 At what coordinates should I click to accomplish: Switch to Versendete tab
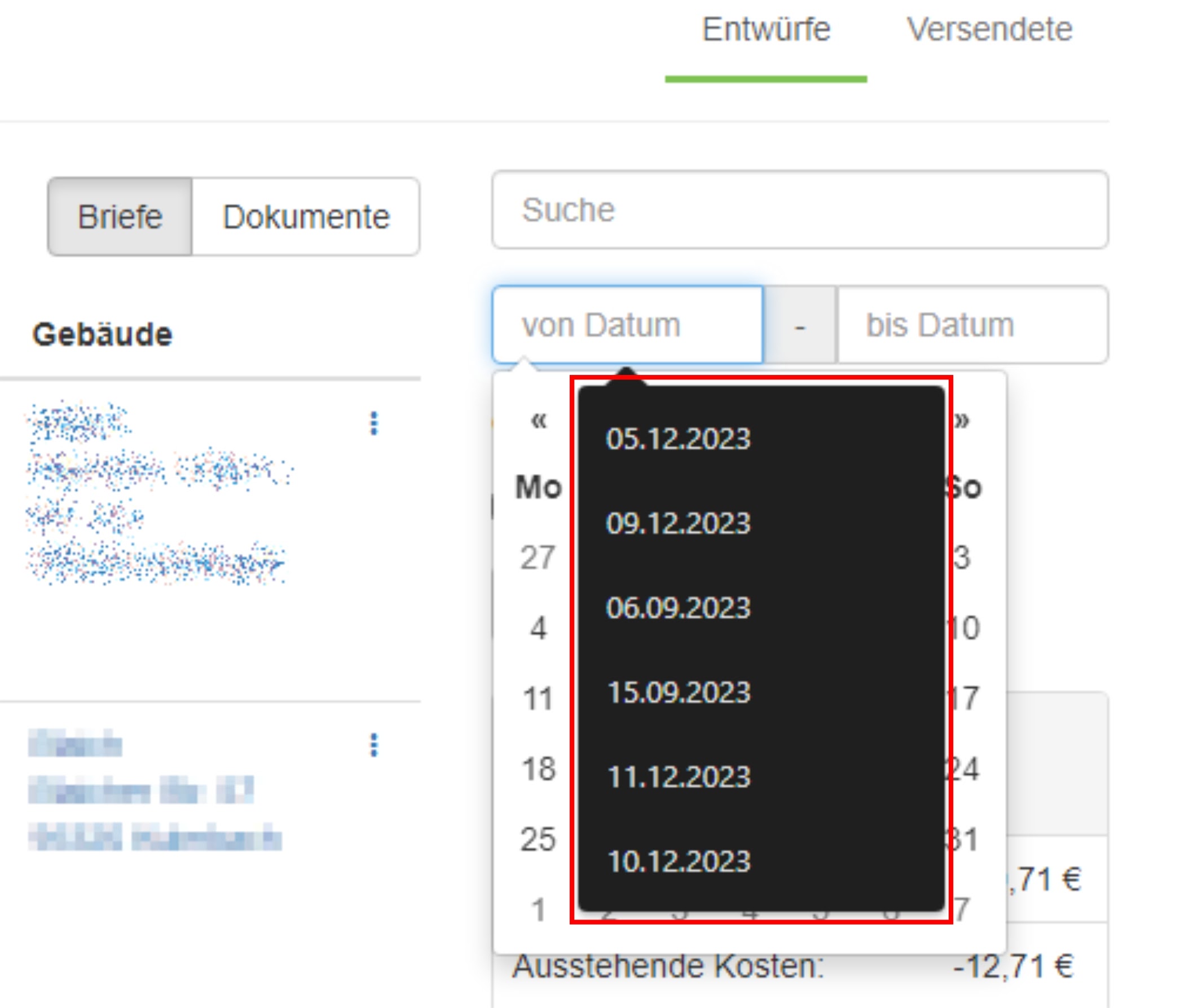(989, 30)
